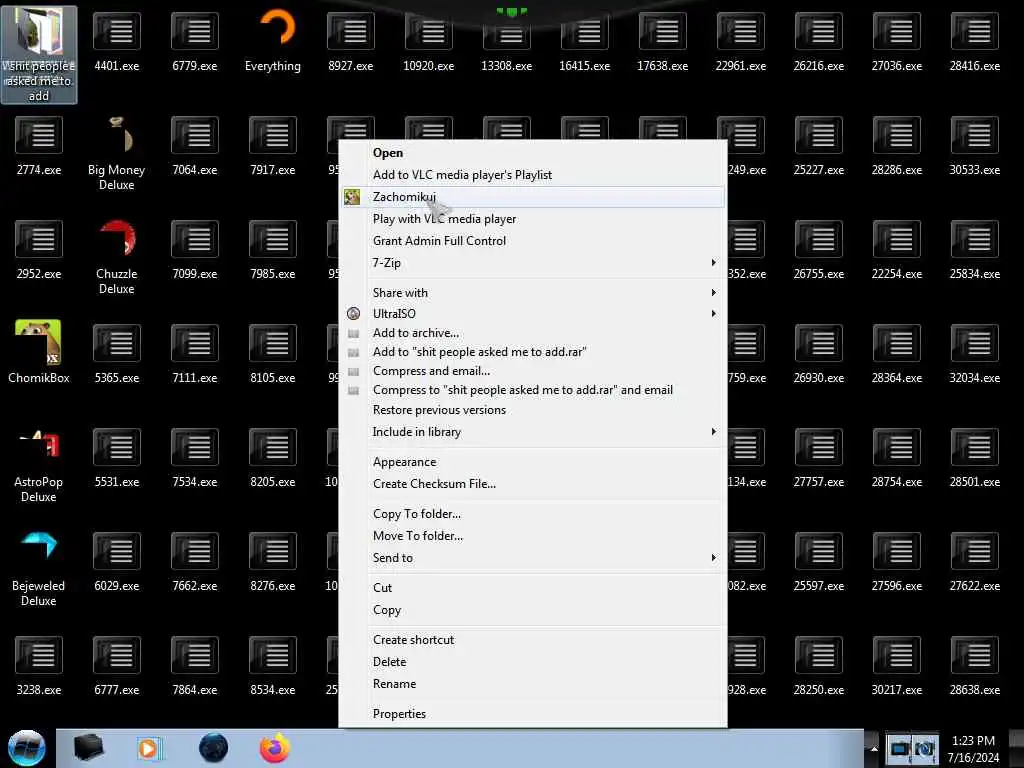Expand the 7-Zip submenu

[533, 263]
